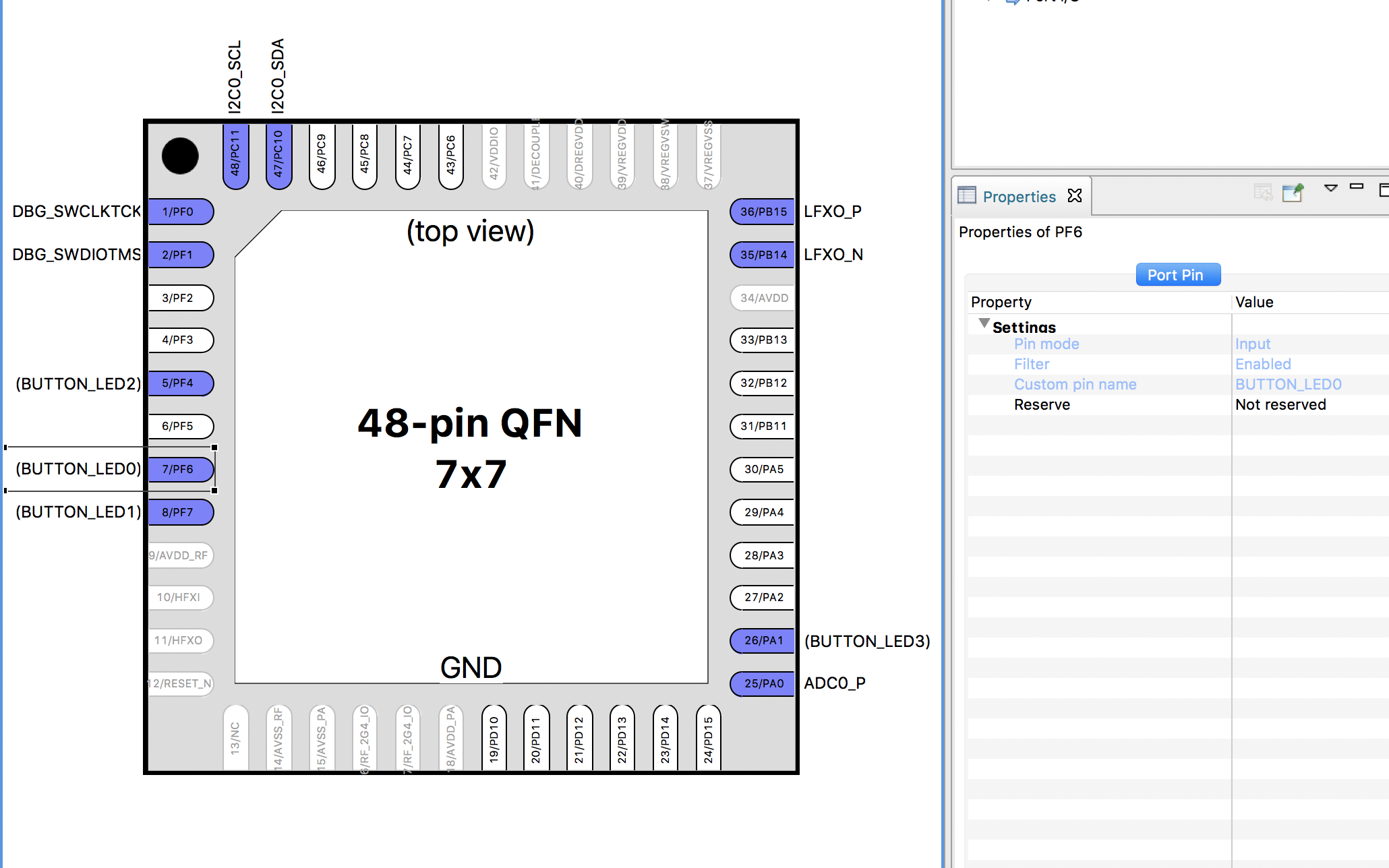Screen dimensions: 1389x868
Task: Collapse the Settings group
Action: tap(984, 324)
